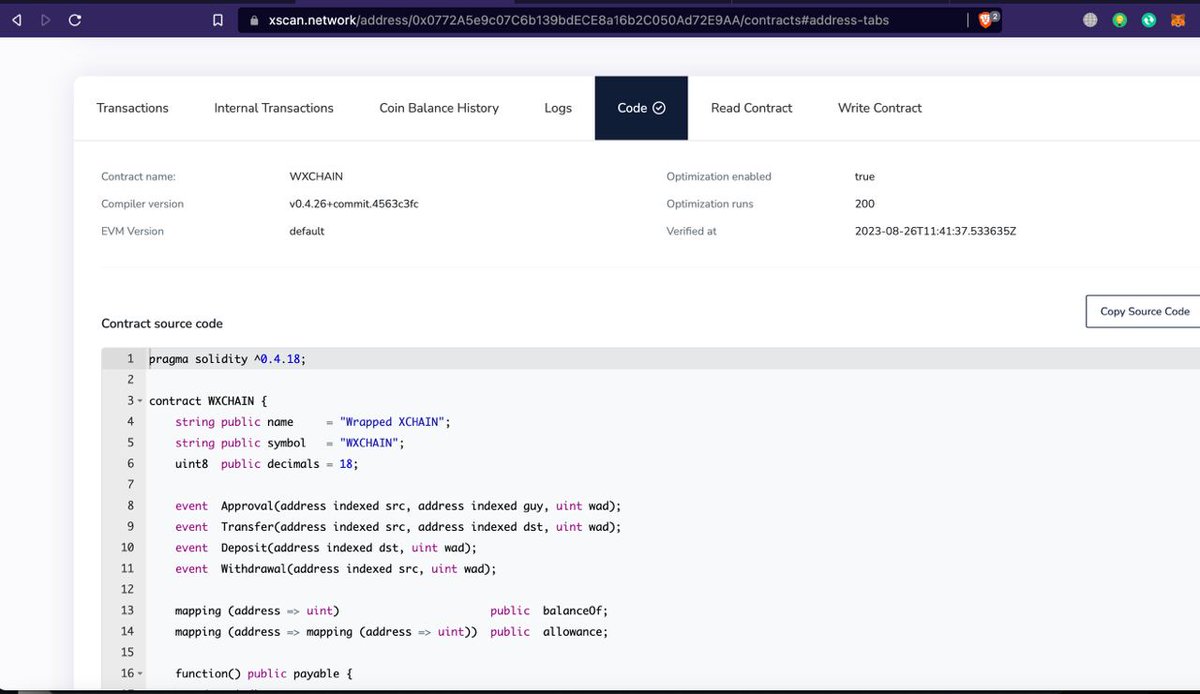Viewport: 1200px width, 694px height.
Task: Open the Internal Transactions tab
Action: (x=274, y=108)
